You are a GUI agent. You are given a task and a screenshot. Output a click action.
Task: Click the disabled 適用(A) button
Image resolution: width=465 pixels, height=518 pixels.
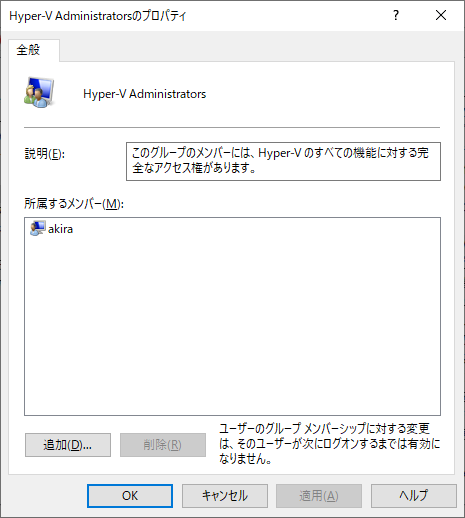[319, 496]
